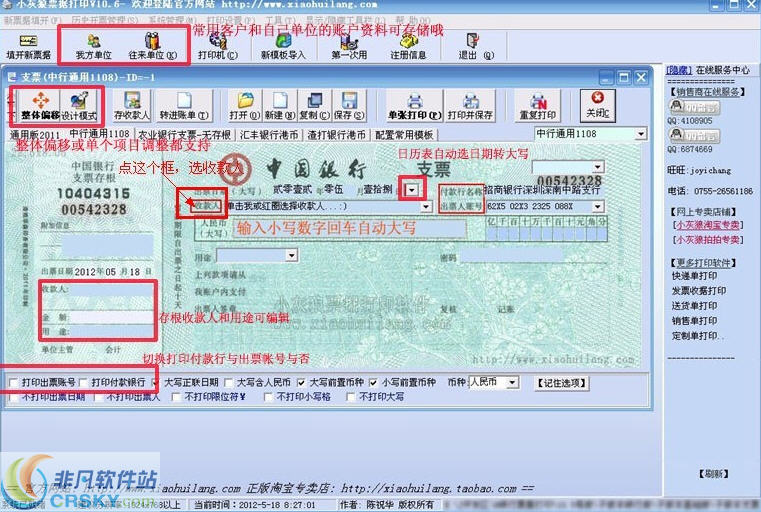The image size is (761, 512).
Task: Click 新建 new cheque icon
Action: [280, 105]
